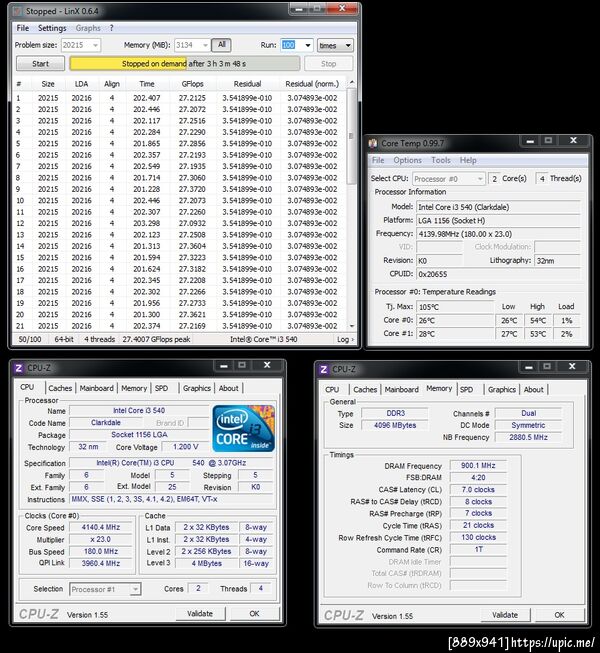Open the LinX question mark help menu
The image size is (600, 653).
coord(111,28)
